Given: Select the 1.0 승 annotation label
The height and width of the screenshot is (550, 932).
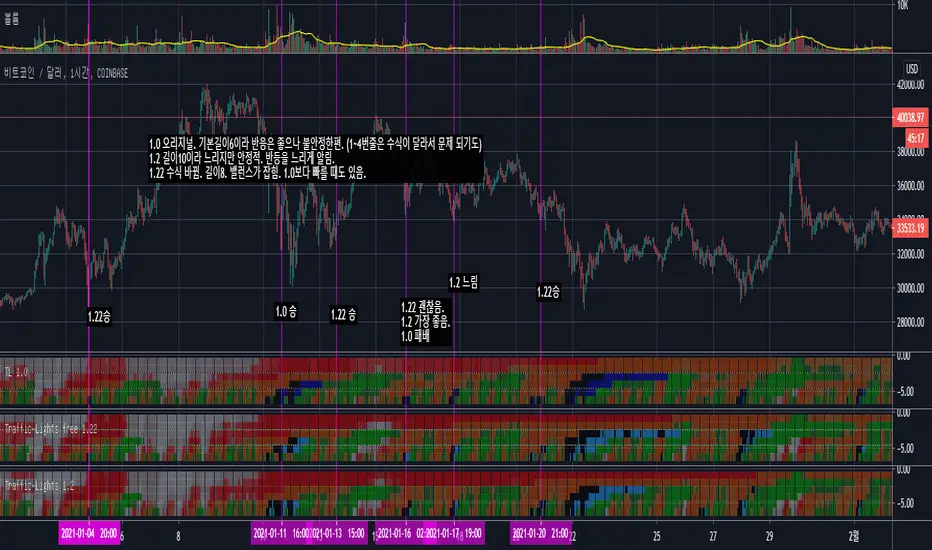Looking at the screenshot, I should pos(286,312).
